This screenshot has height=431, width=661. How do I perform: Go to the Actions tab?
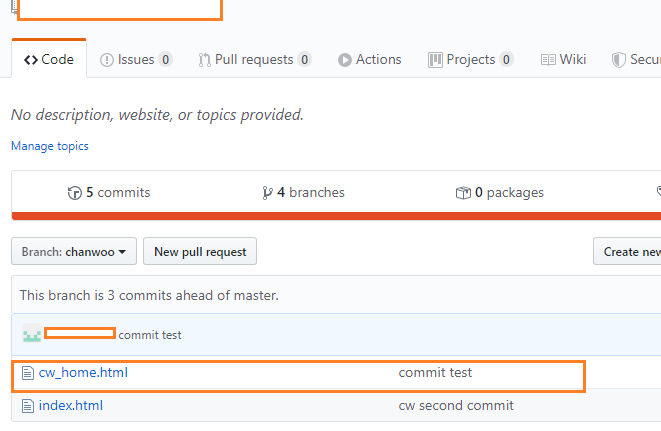pyautogui.click(x=369, y=59)
